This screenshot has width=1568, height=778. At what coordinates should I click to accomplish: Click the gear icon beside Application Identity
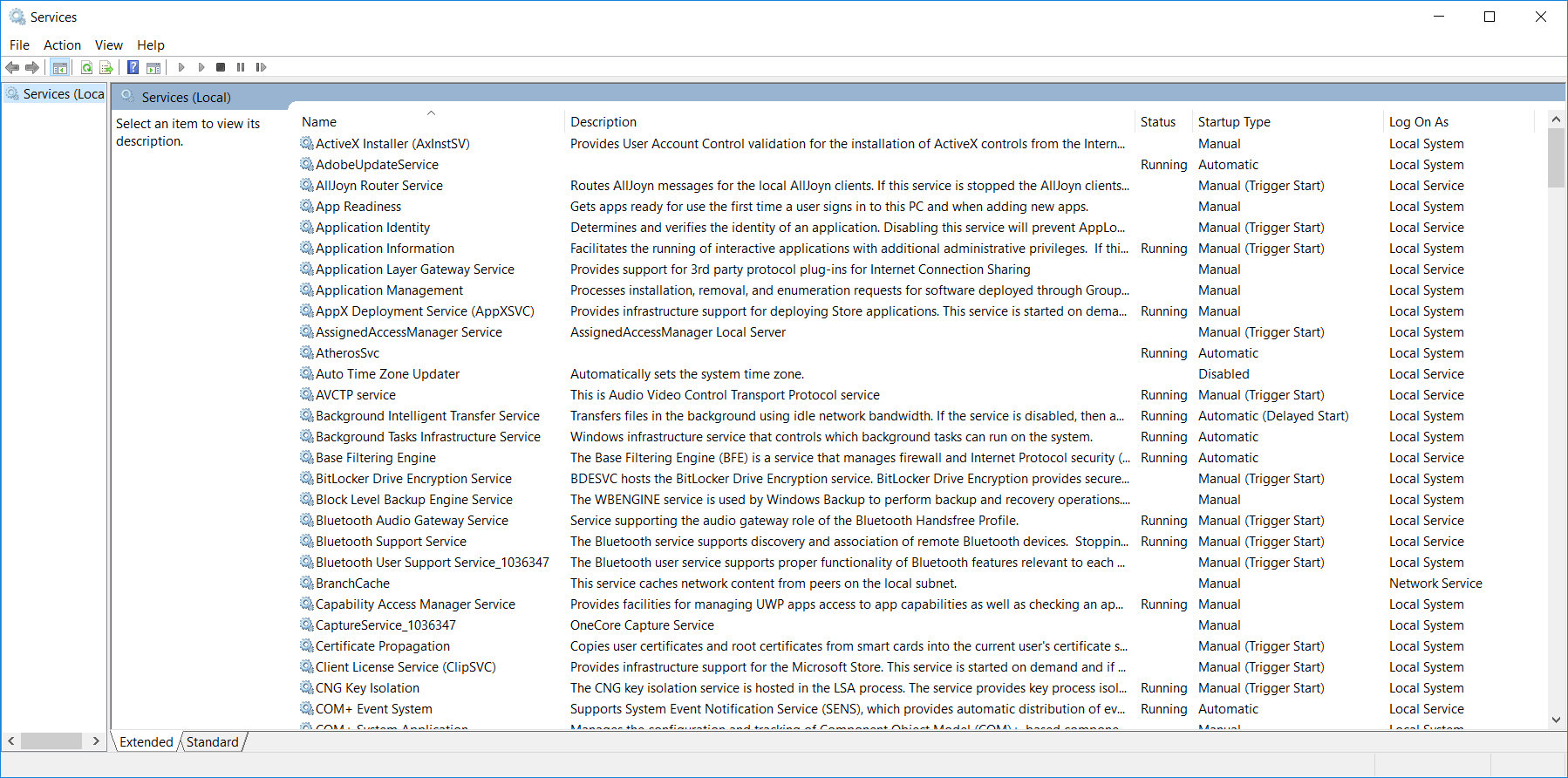point(307,227)
